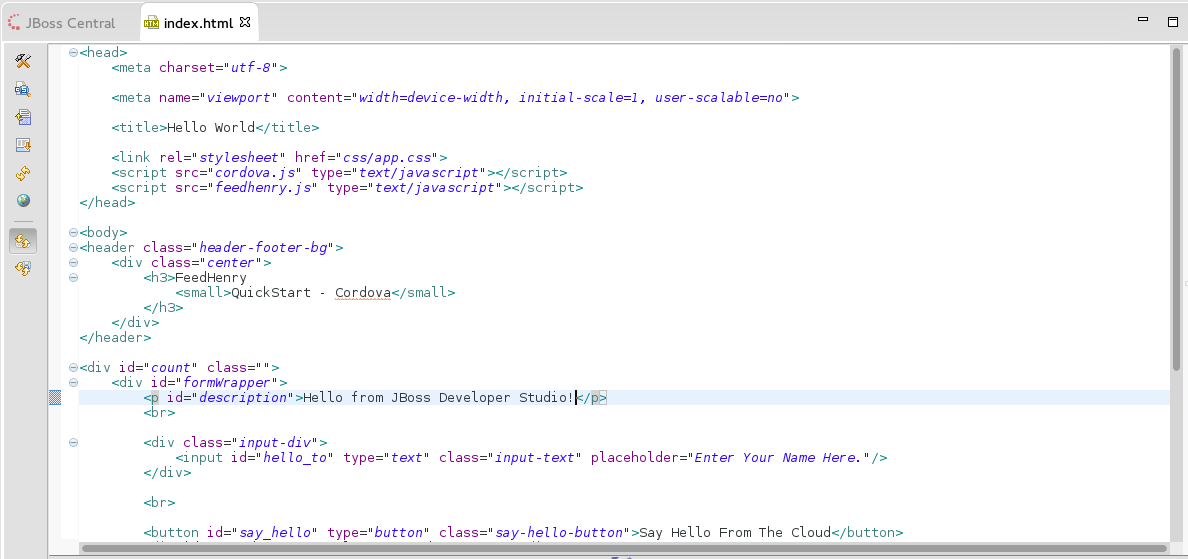The height and width of the screenshot is (559, 1188).
Task: Collapse the header header-footer-bg fold marker
Action: coord(73,248)
